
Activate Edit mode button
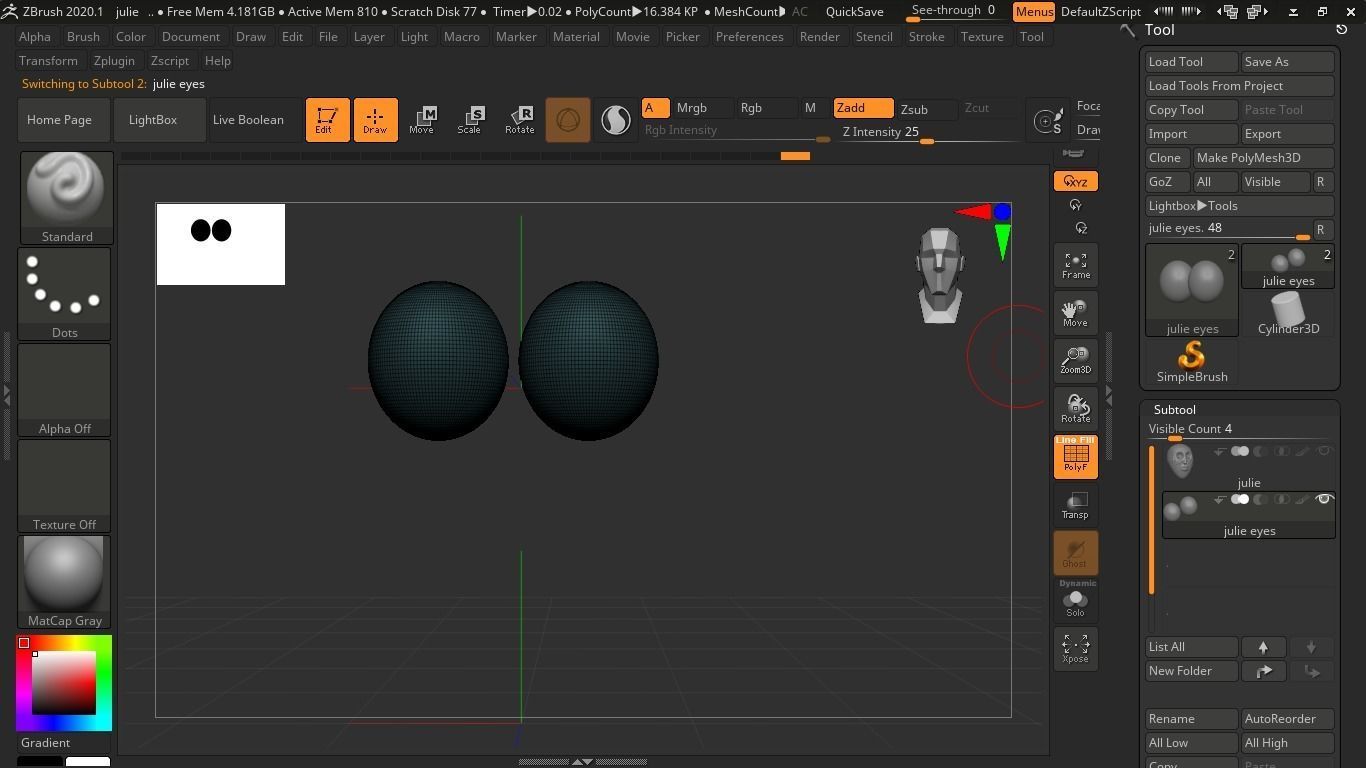(327, 119)
